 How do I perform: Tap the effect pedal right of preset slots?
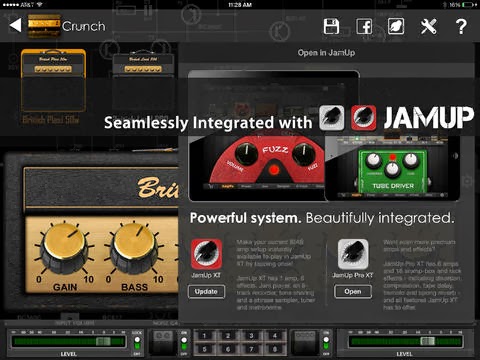305,343
